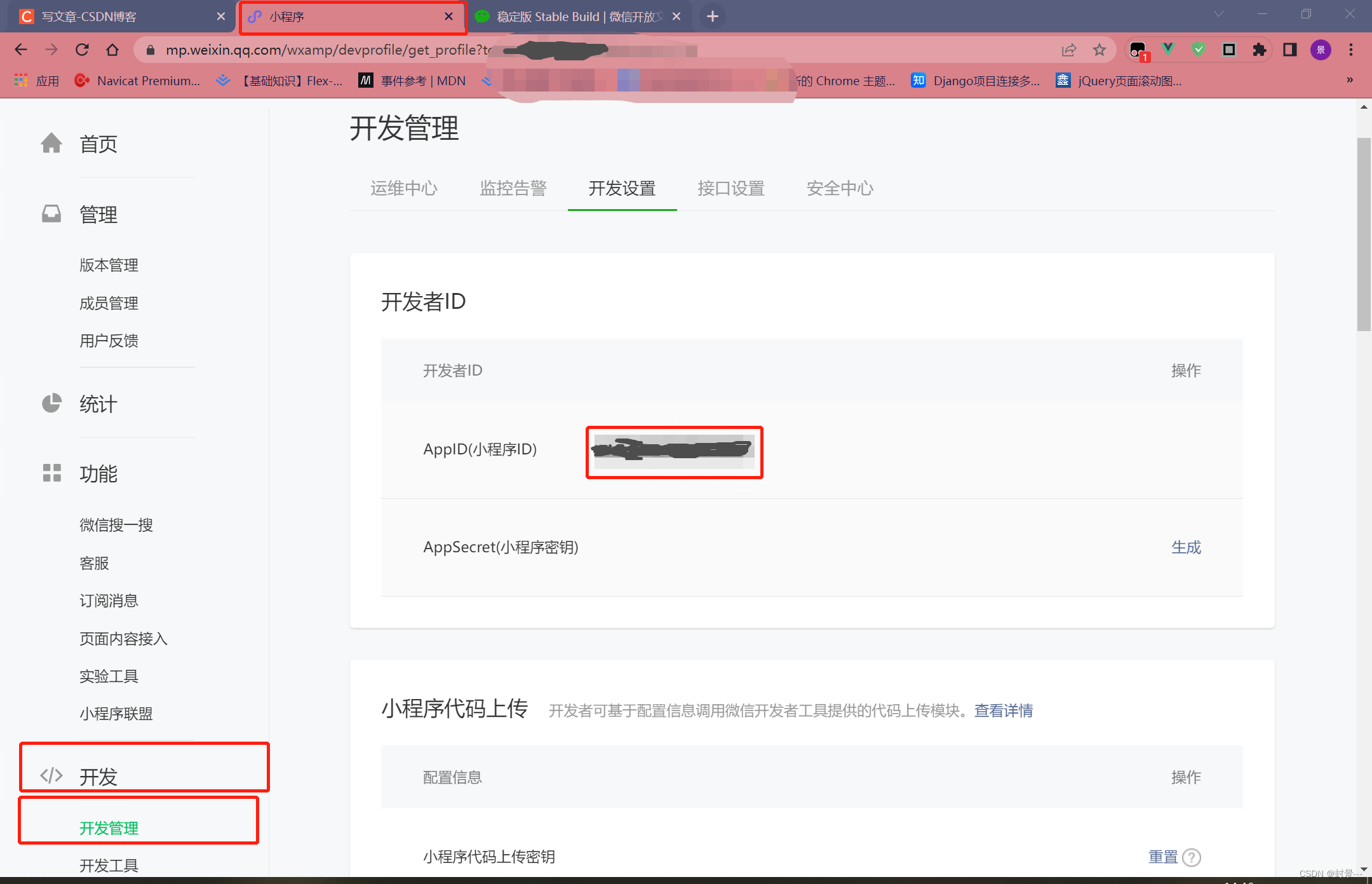Image resolution: width=1372 pixels, height=884 pixels.
Task: Click the vertical page scrollbar thumb
Action: click(1364, 234)
